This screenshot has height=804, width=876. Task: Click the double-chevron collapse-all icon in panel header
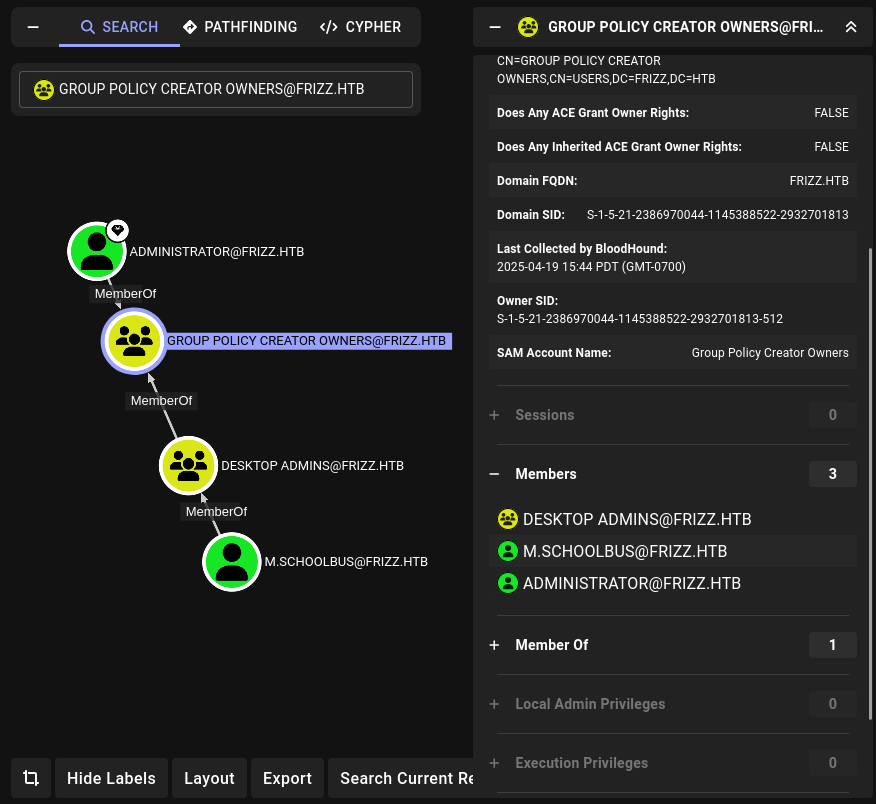tap(851, 27)
